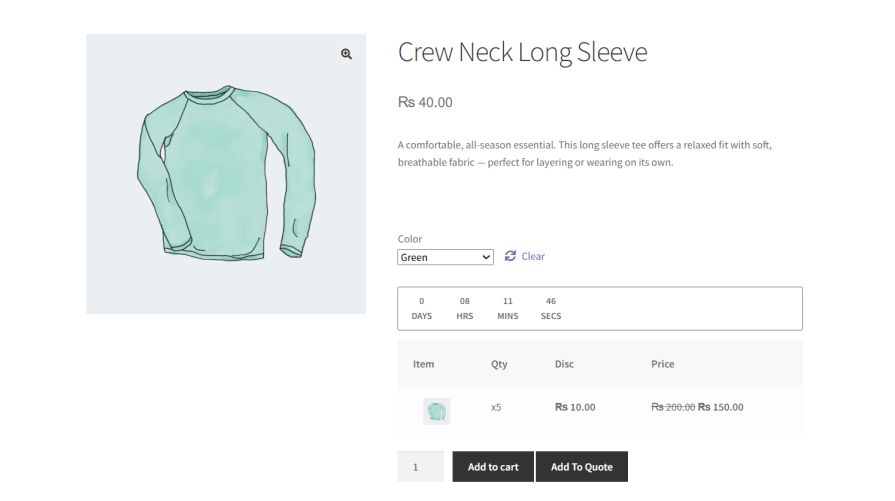
Task: Click the HRS countdown value
Action: pos(465,301)
